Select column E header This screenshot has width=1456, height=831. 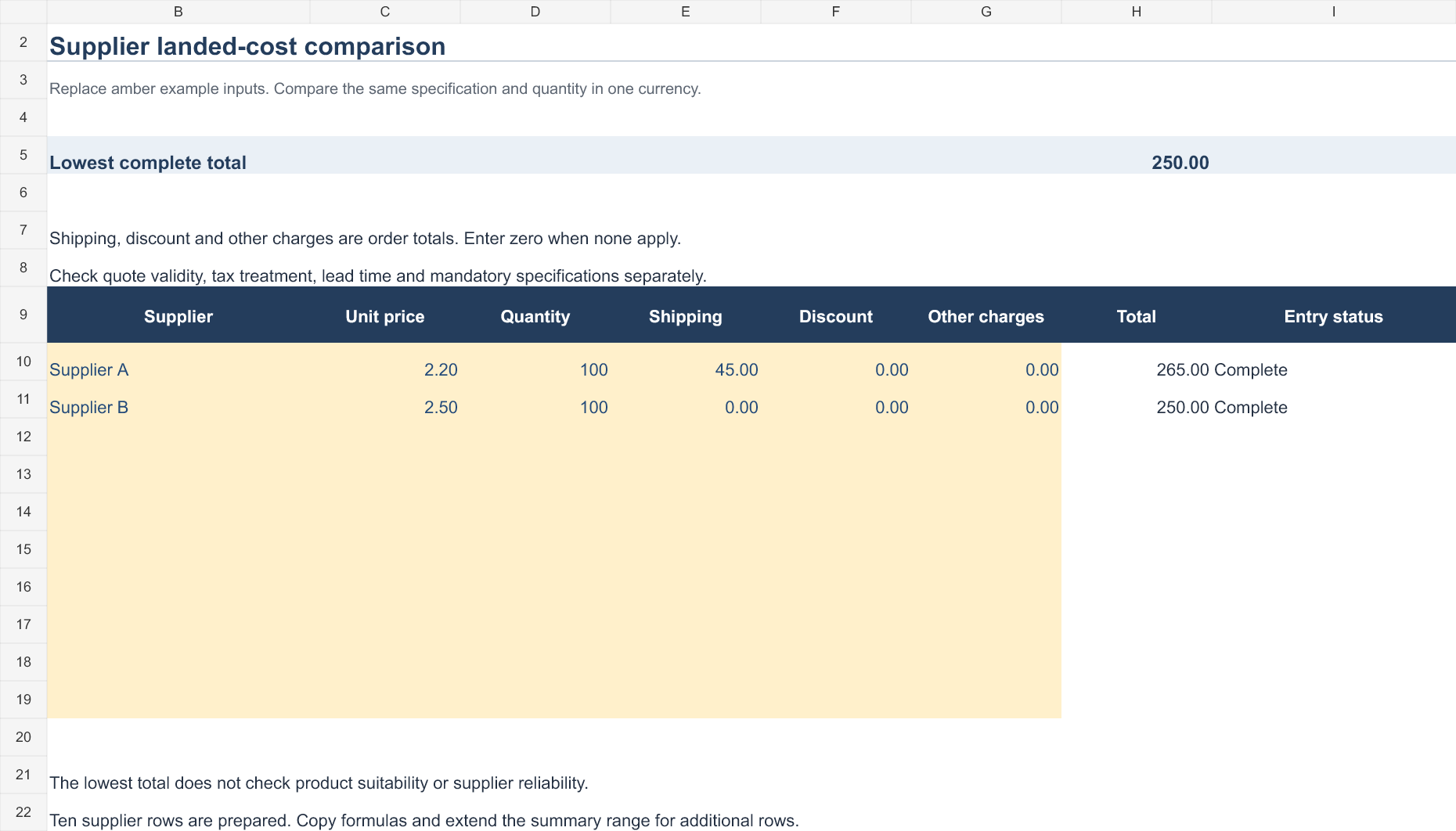tap(686, 12)
